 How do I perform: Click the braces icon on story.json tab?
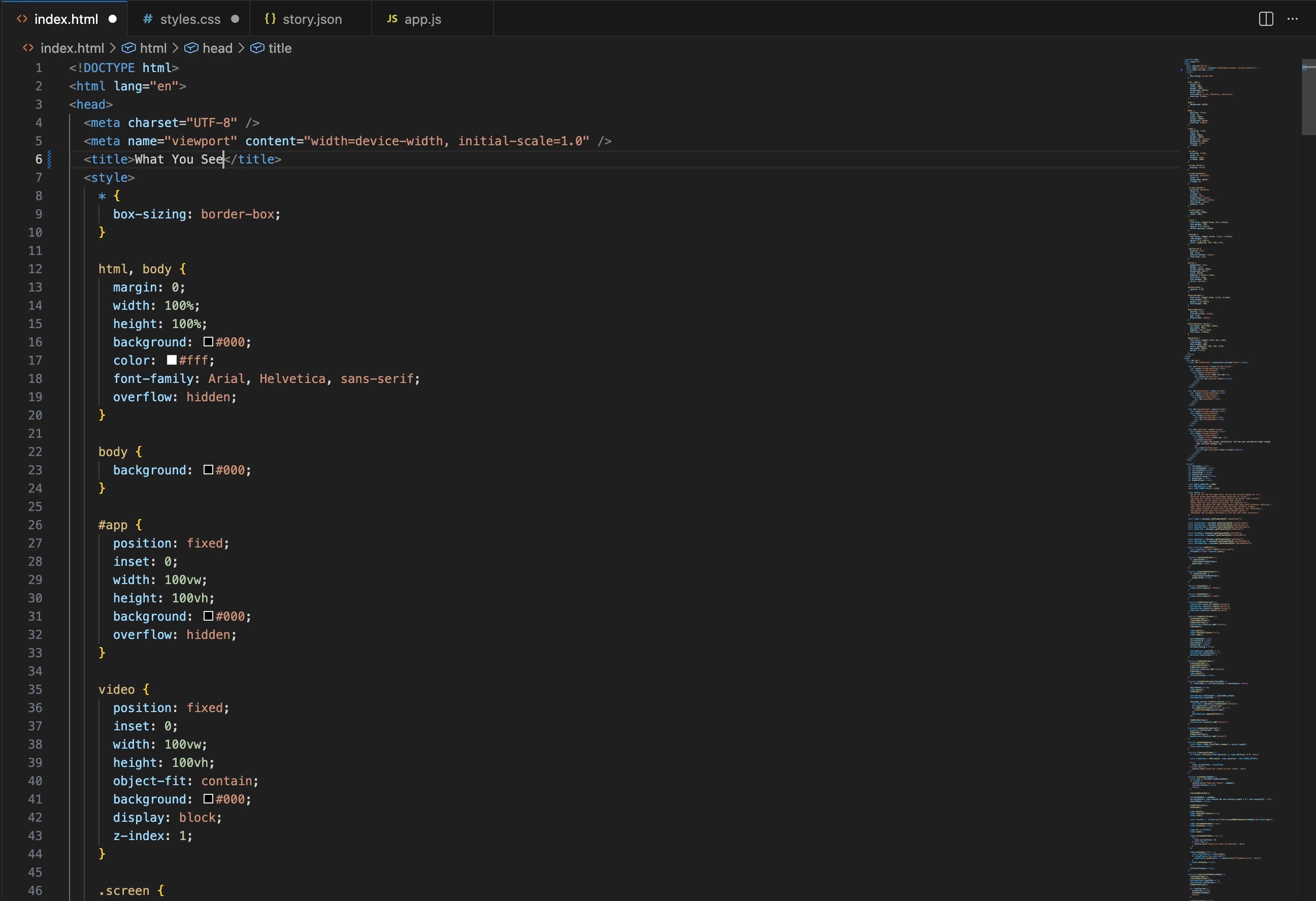pos(270,19)
